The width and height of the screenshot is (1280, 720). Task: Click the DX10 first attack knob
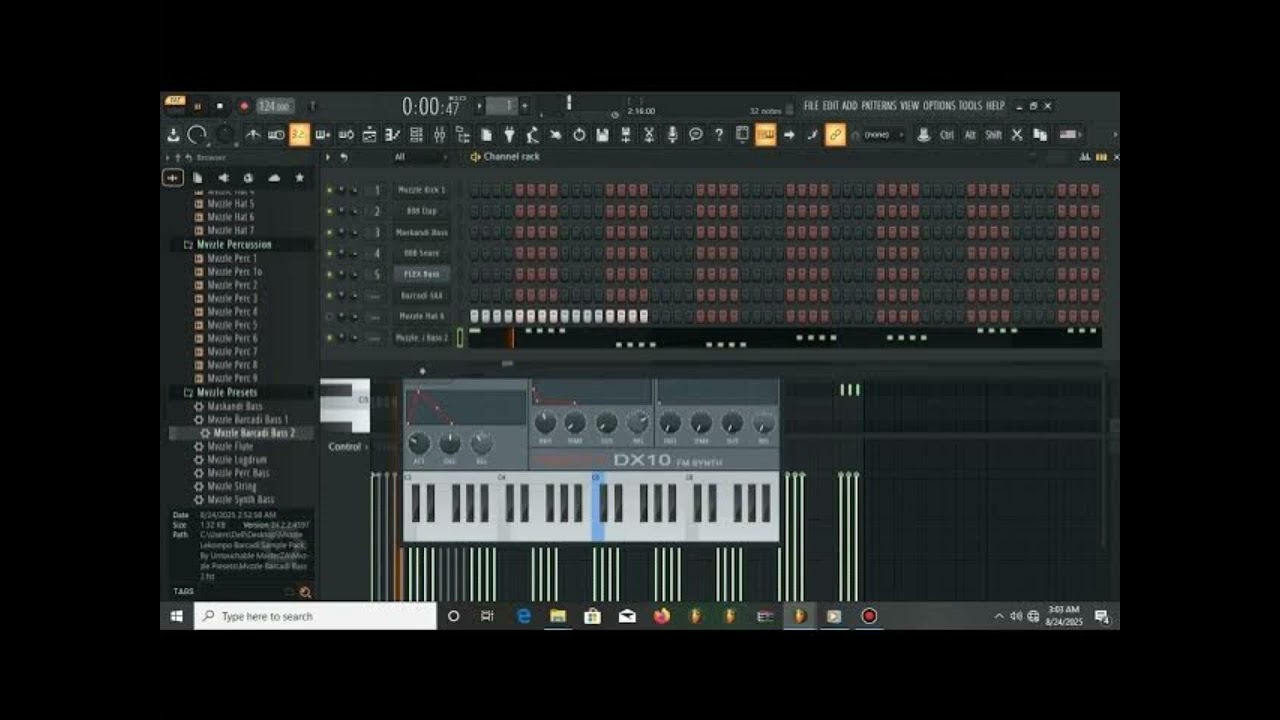click(x=419, y=443)
